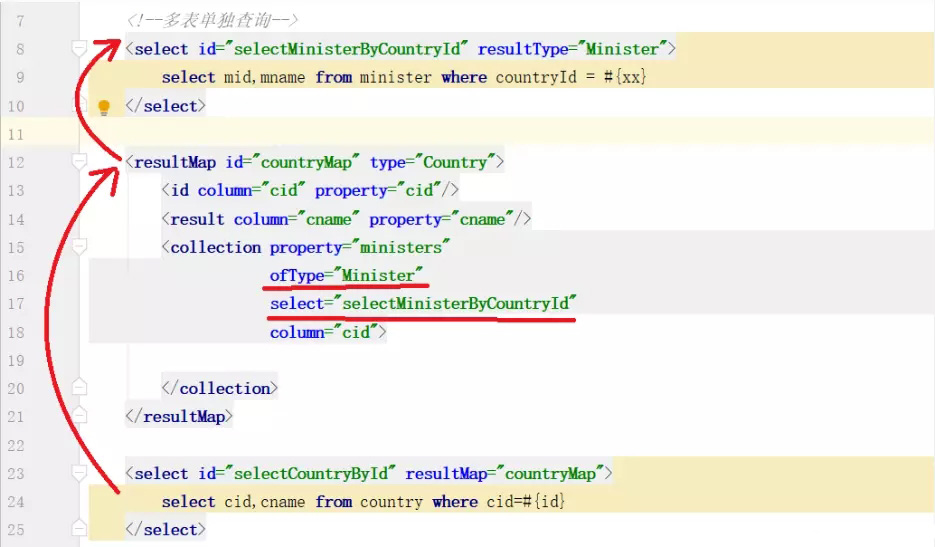935x547 pixels.
Task: Collapse the selectMinisterByCountryId select block at line 8
Action: (x=79, y=48)
